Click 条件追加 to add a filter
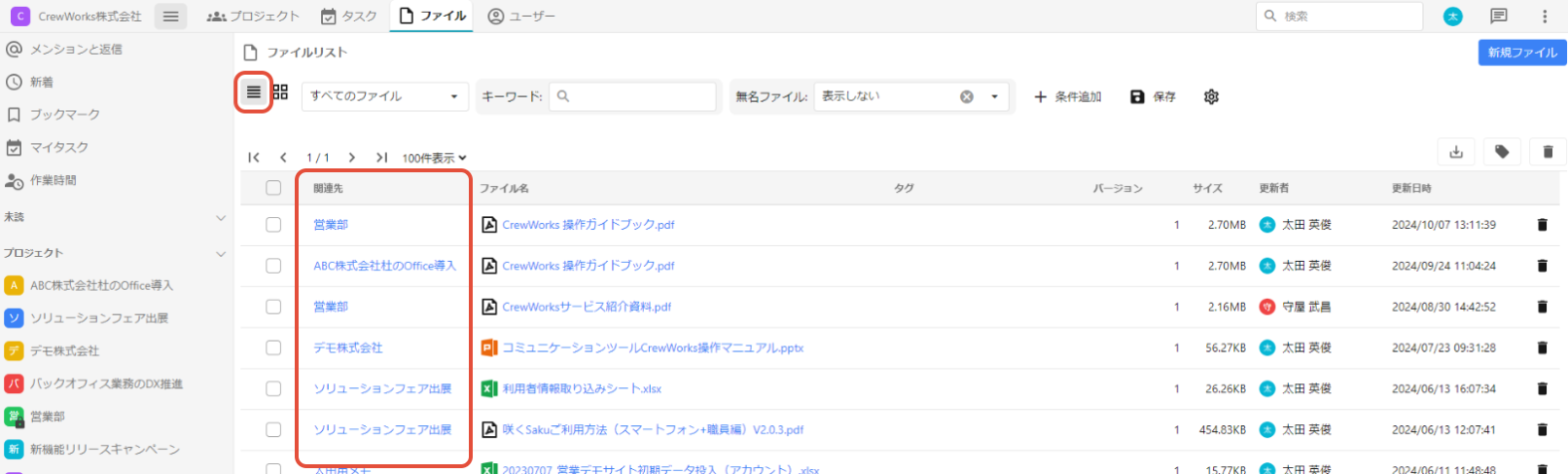This screenshot has width=1568, height=474. click(x=1067, y=96)
